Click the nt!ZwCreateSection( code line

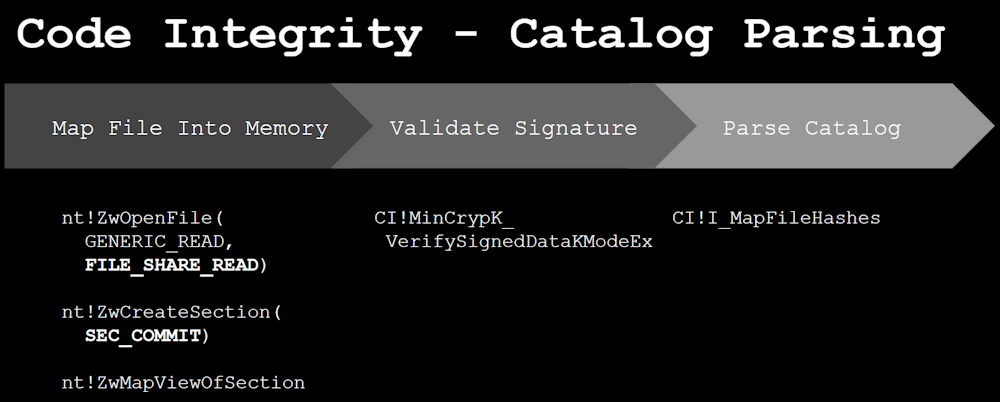(x=171, y=312)
